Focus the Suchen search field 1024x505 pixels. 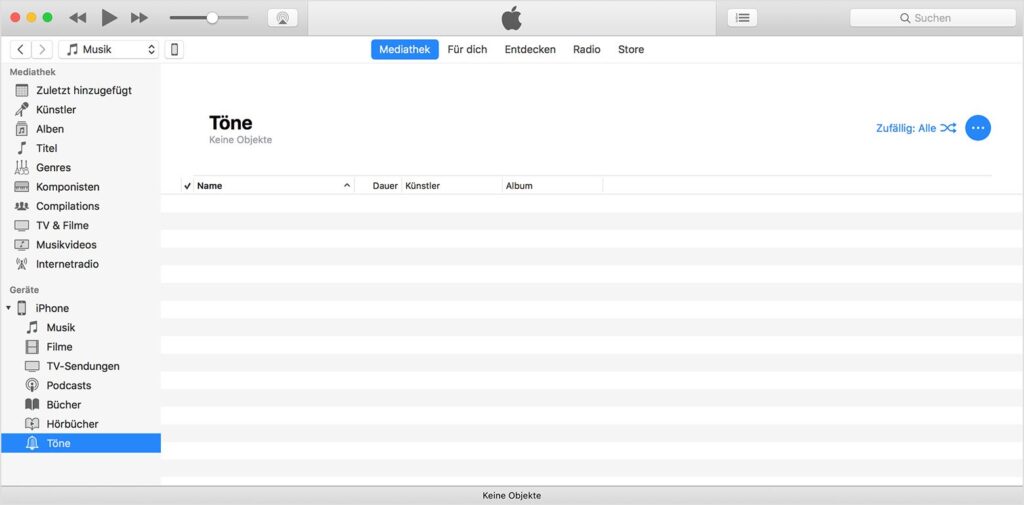(x=933, y=18)
